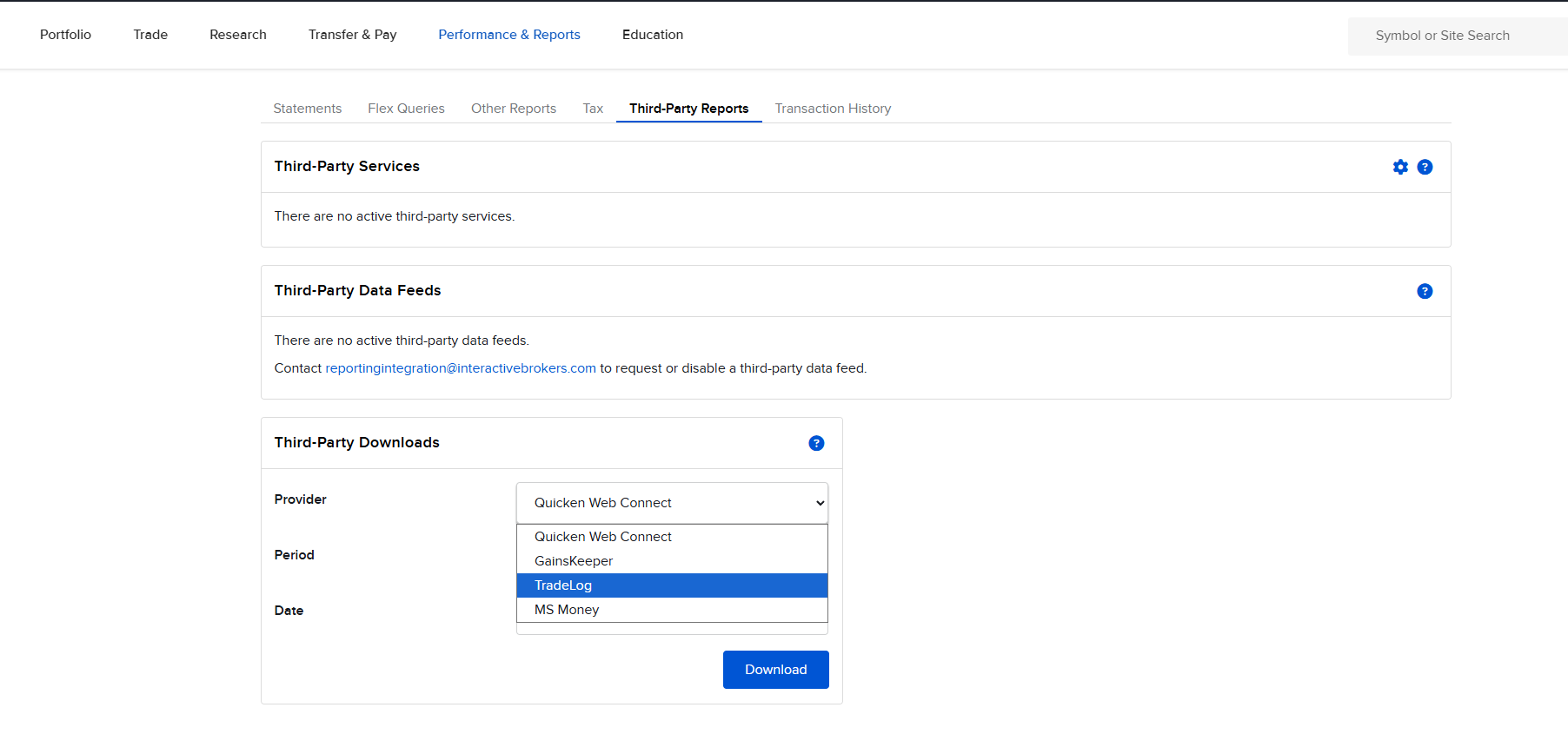Click the Third-Party Downloads heading
The width and height of the screenshot is (1568, 734).
[x=357, y=442]
